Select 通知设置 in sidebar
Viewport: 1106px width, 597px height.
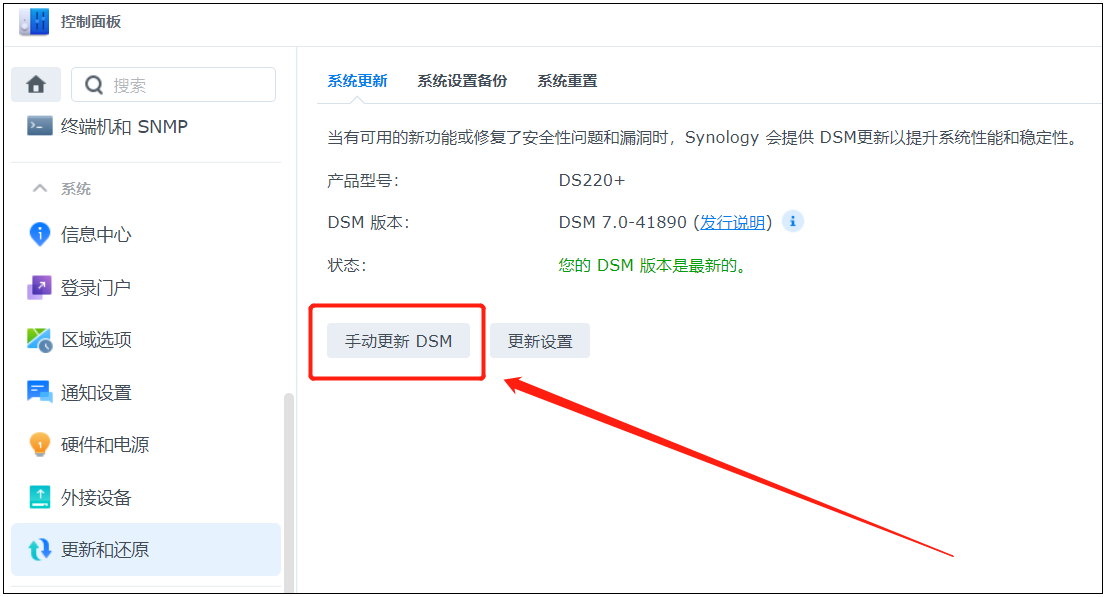point(146,392)
